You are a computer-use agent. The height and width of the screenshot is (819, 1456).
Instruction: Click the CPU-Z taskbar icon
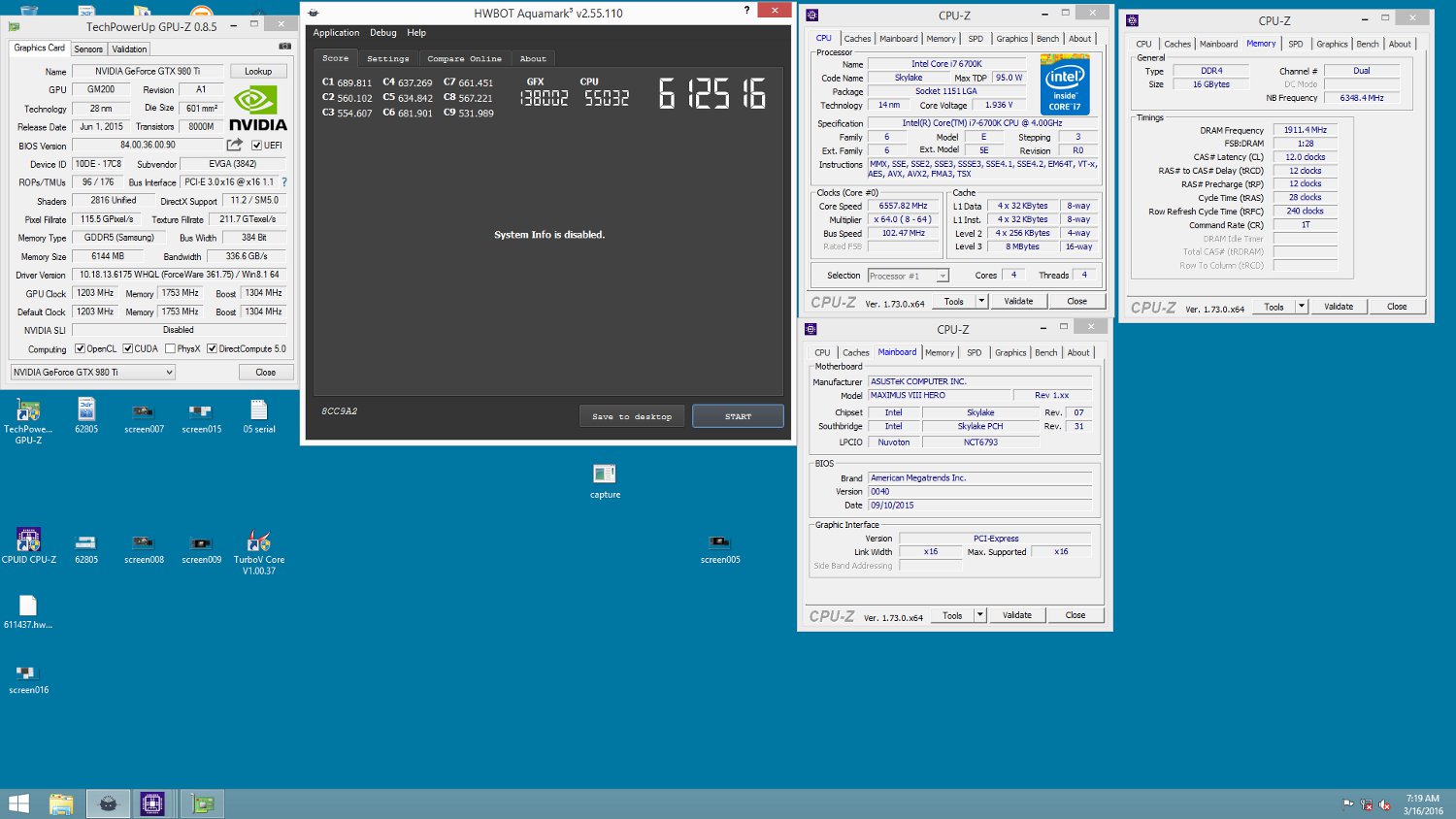pyautogui.click(x=152, y=803)
